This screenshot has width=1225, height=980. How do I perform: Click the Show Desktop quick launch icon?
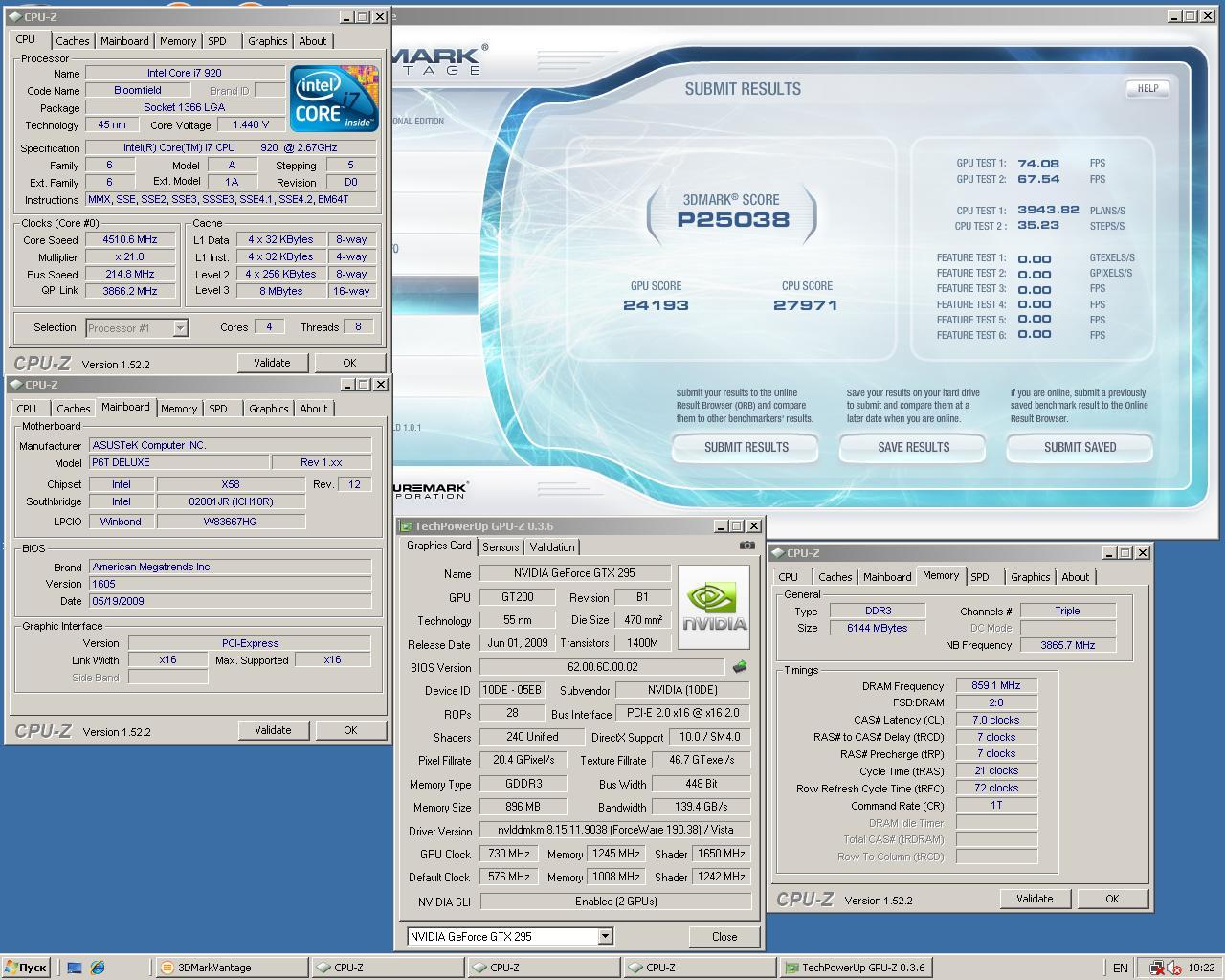(75, 968)
